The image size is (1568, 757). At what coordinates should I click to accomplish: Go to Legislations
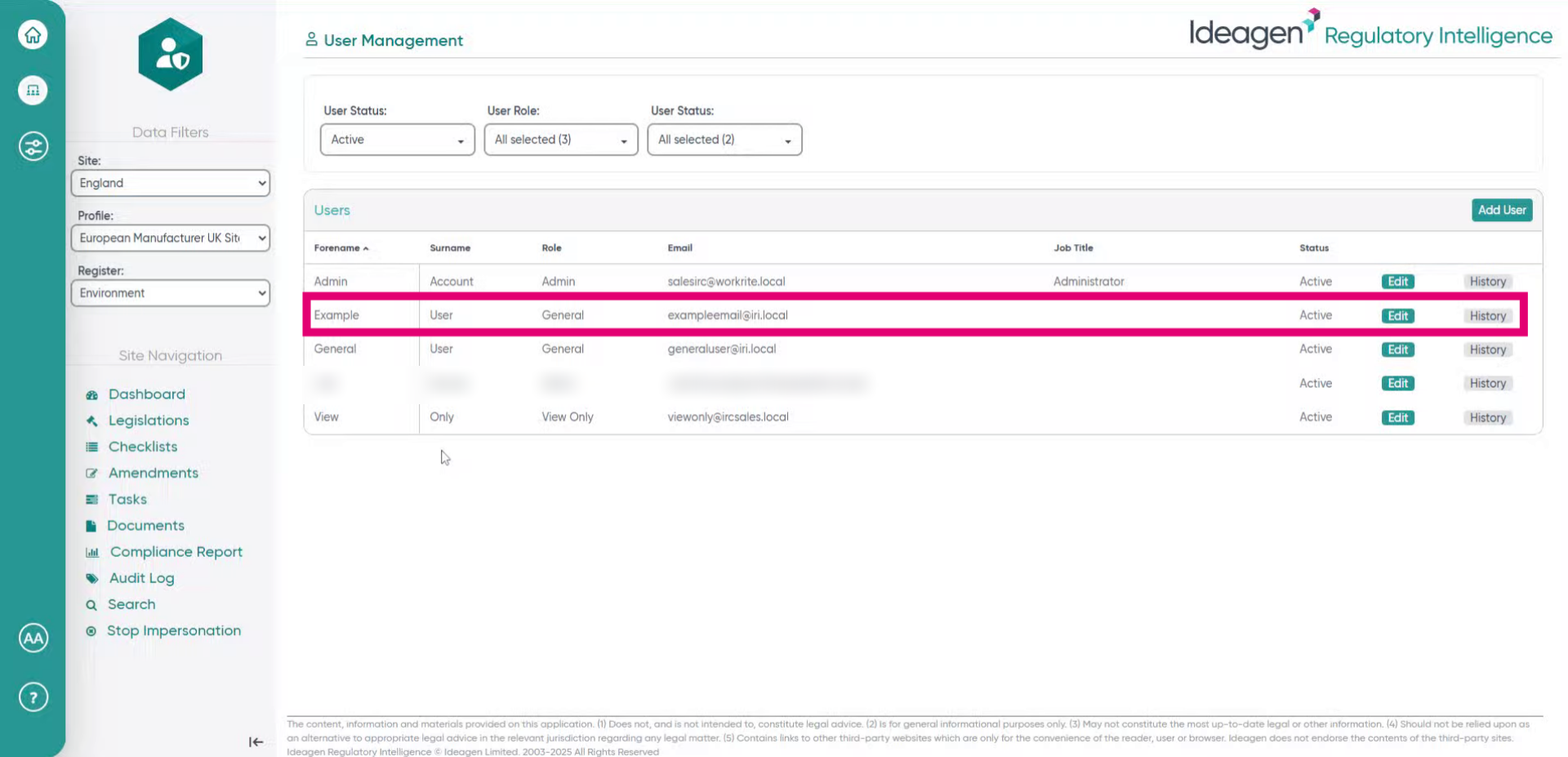coord(149,421)
